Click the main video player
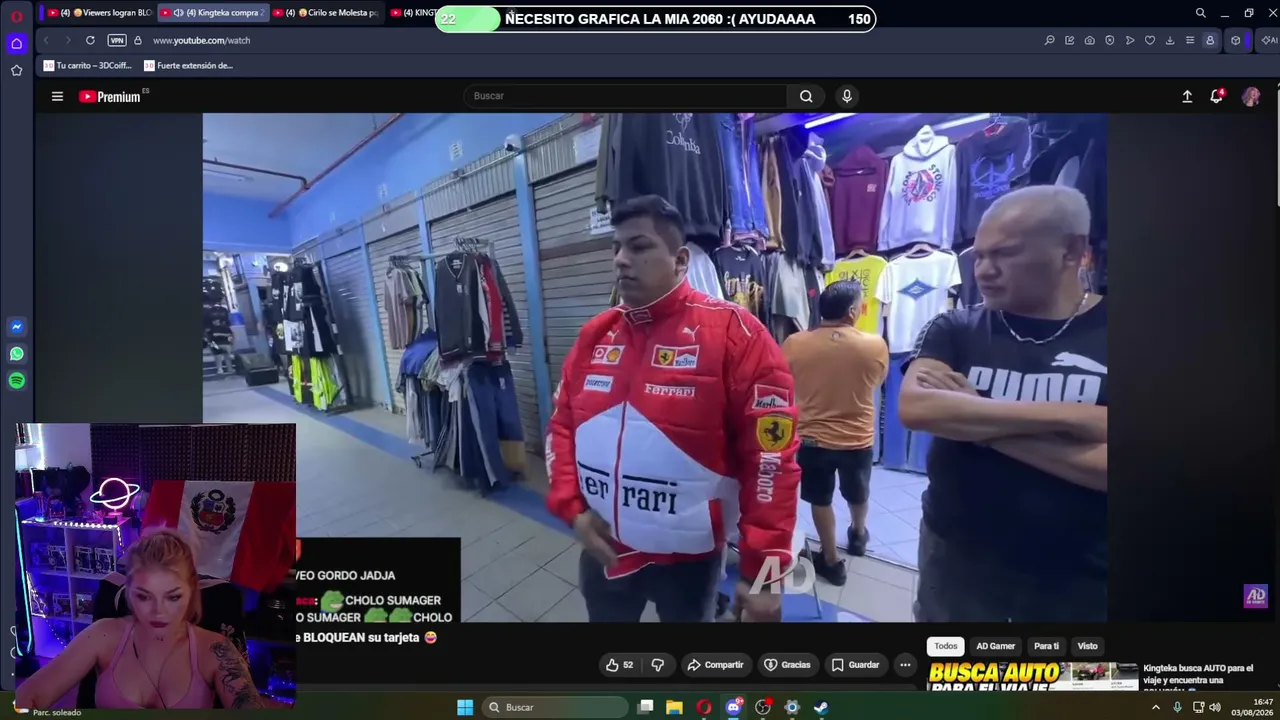1280x720 pixels. (655, 367)
